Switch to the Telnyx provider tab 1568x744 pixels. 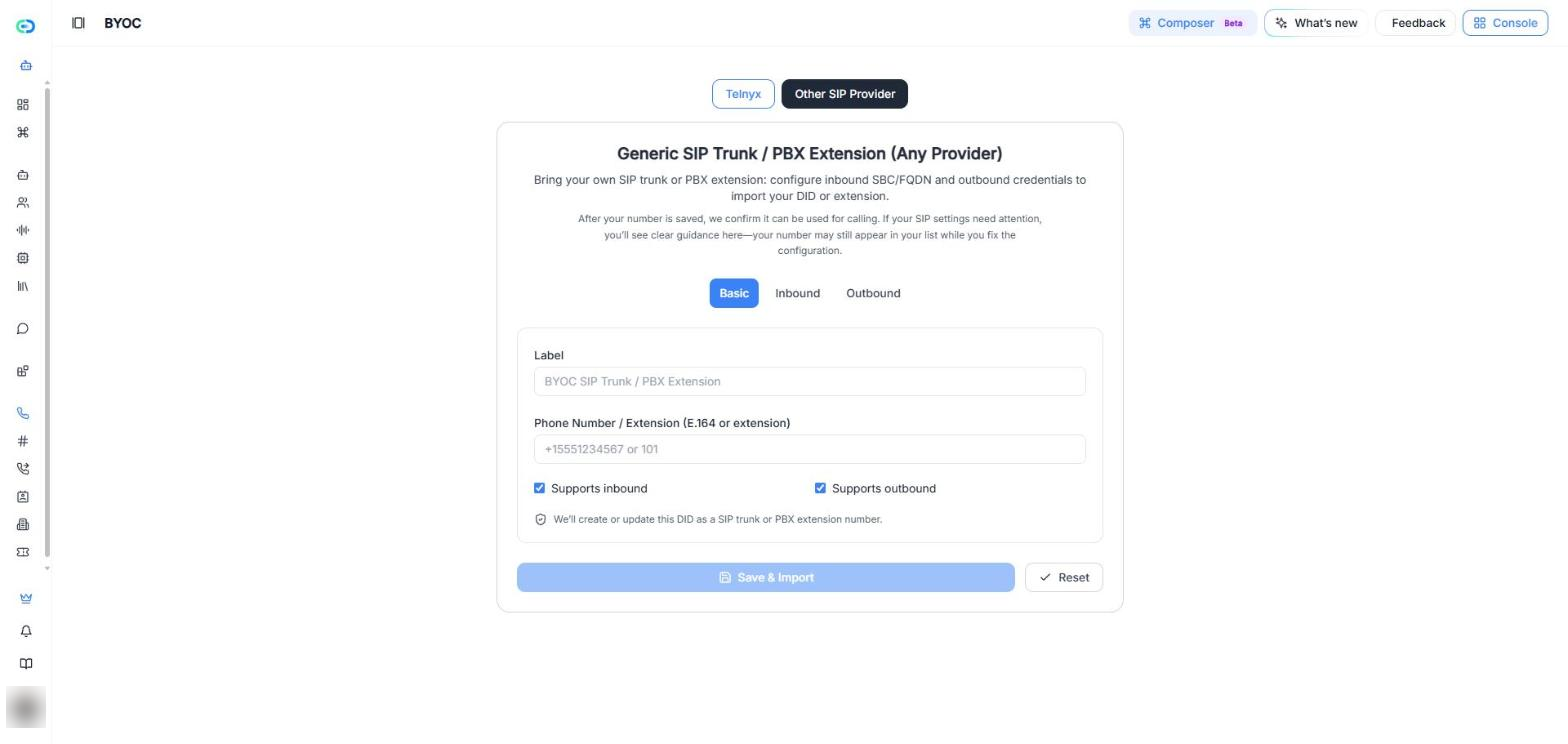743,94
